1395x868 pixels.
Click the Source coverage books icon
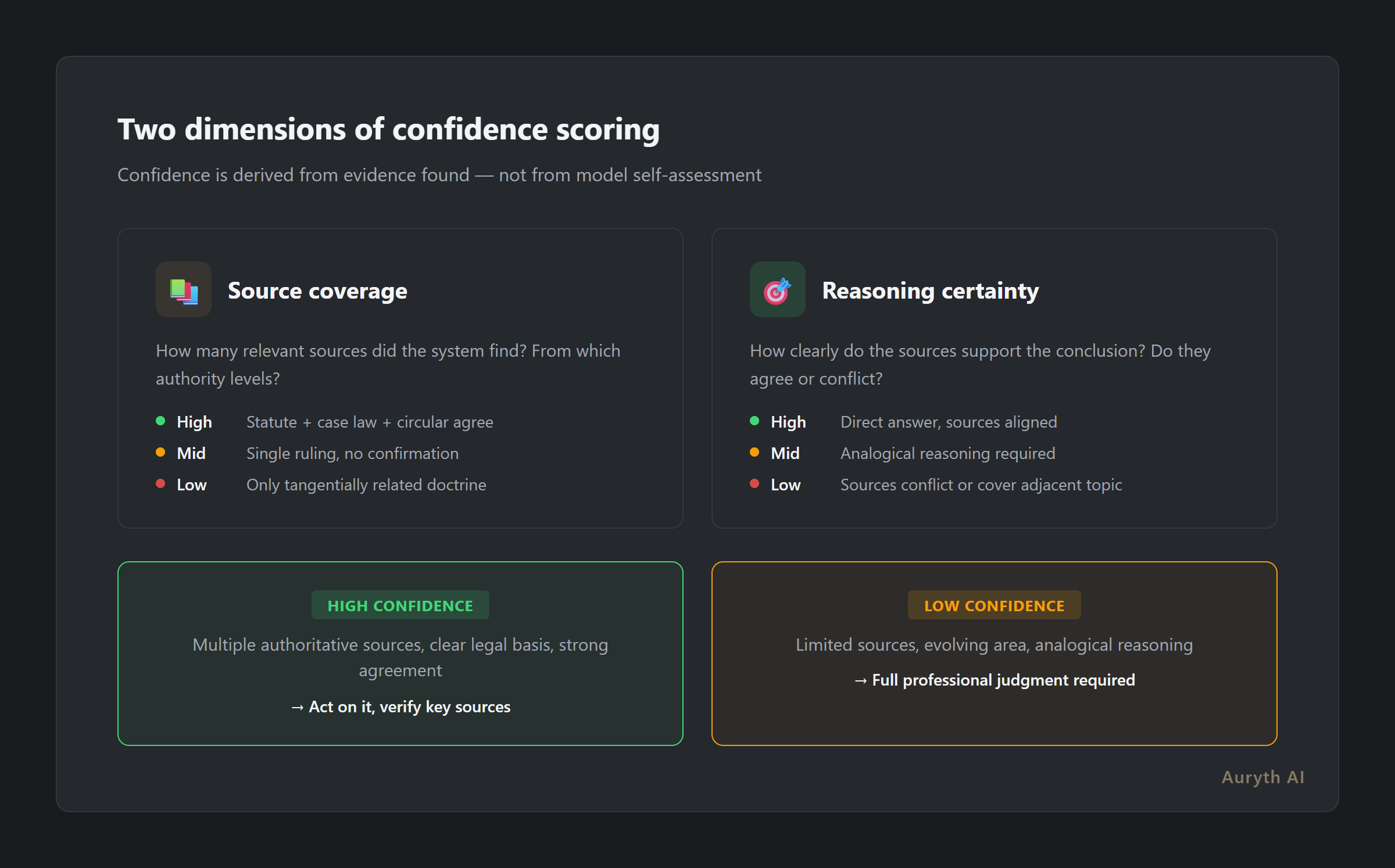tap(183, 289)
